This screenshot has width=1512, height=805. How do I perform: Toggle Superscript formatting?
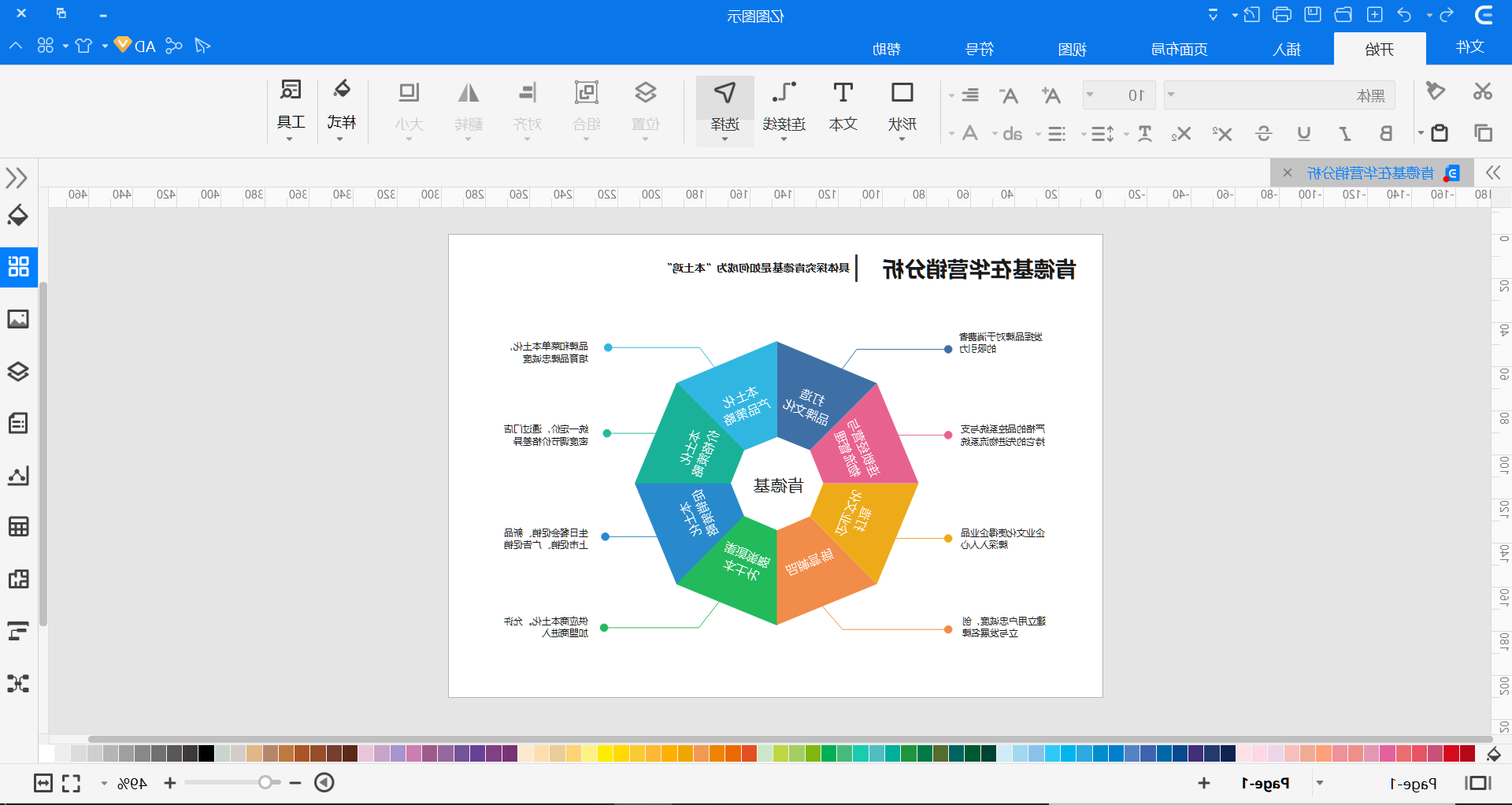coord(1222,134)
